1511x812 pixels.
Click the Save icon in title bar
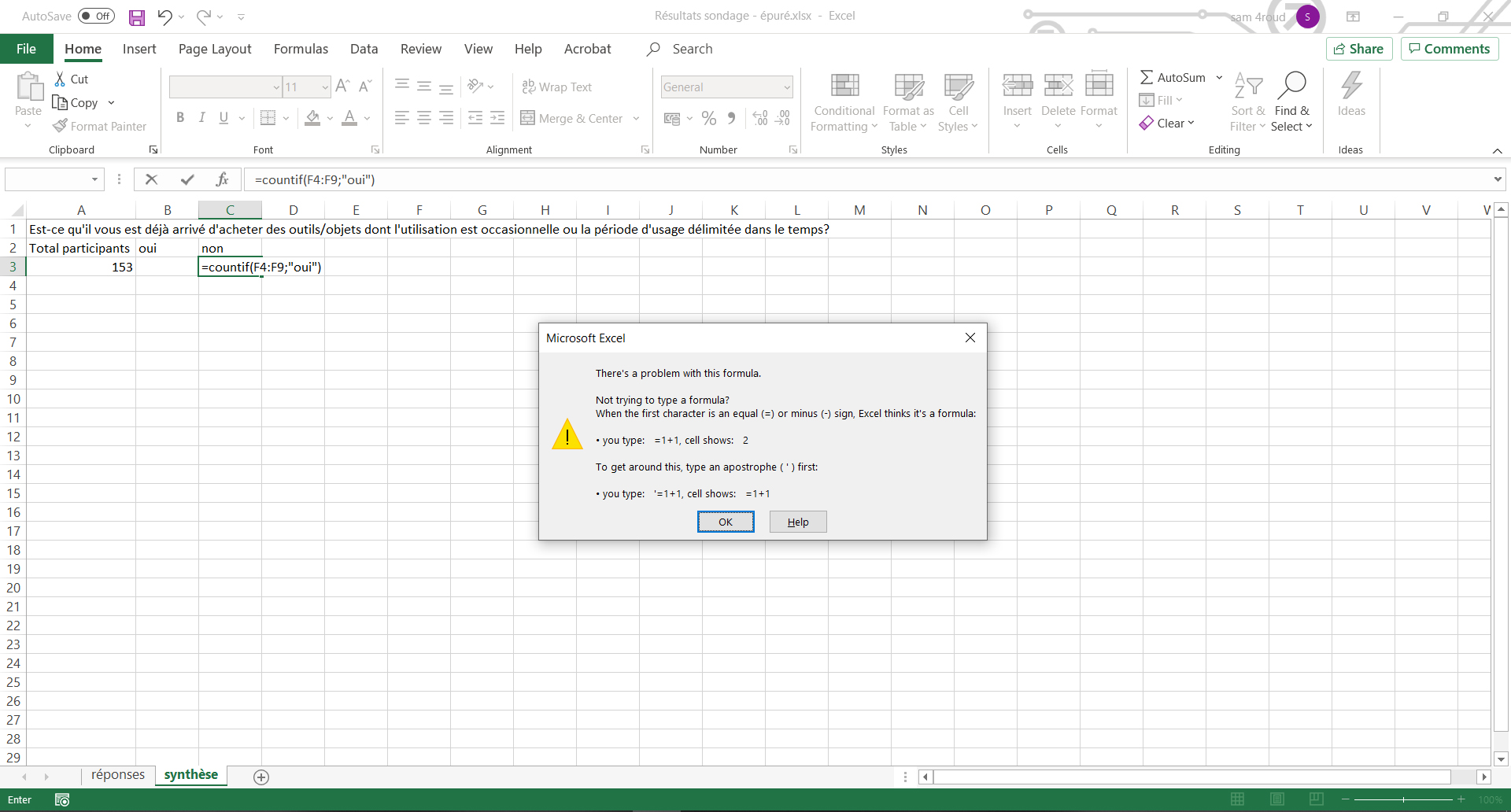137,17
